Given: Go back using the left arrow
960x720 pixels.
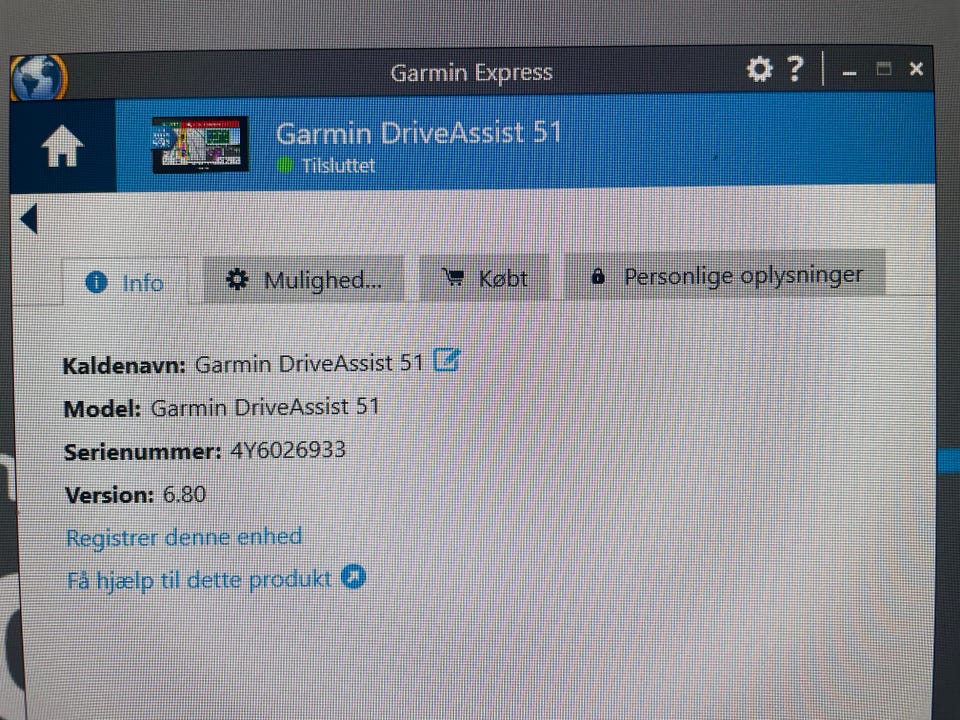Looking at the screenshot, I should (x=29, y=219).
